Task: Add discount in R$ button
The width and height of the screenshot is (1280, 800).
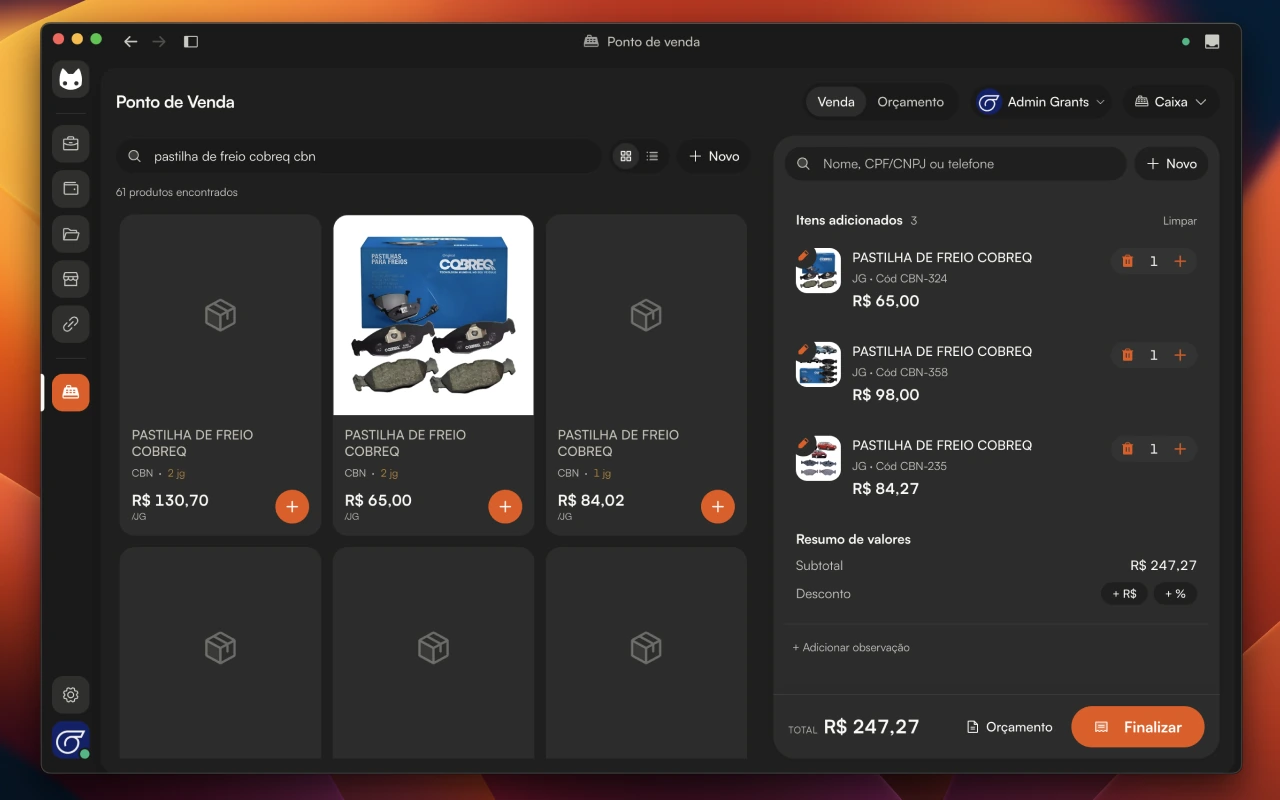Action: [1124, 594]
